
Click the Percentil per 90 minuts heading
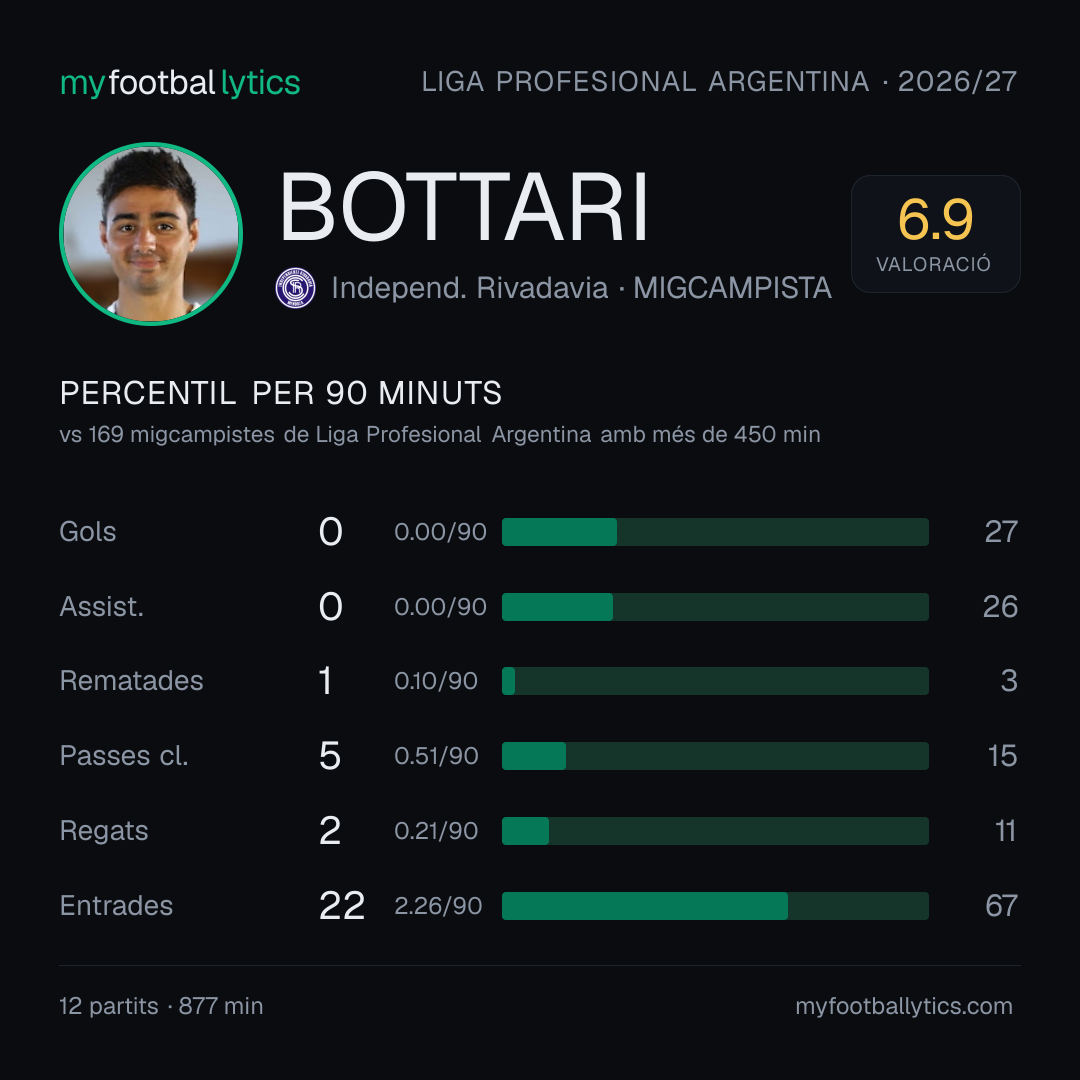pyautogui.click(x=280, y=393)
